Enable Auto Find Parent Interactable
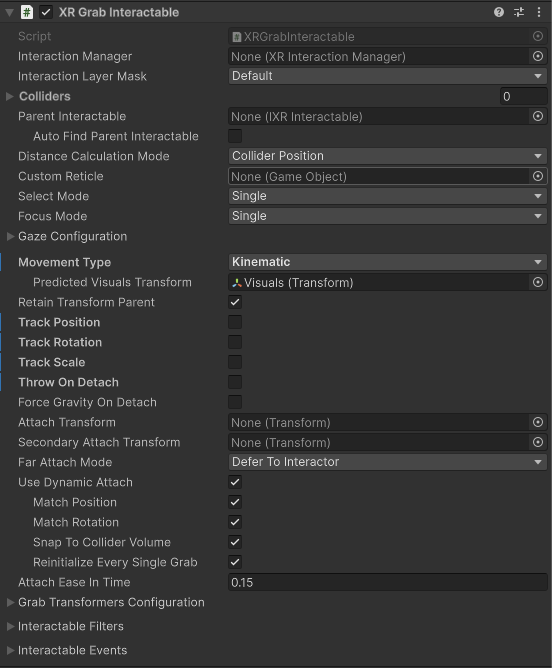Screen dimensions: 552x668 click(235, 136)
